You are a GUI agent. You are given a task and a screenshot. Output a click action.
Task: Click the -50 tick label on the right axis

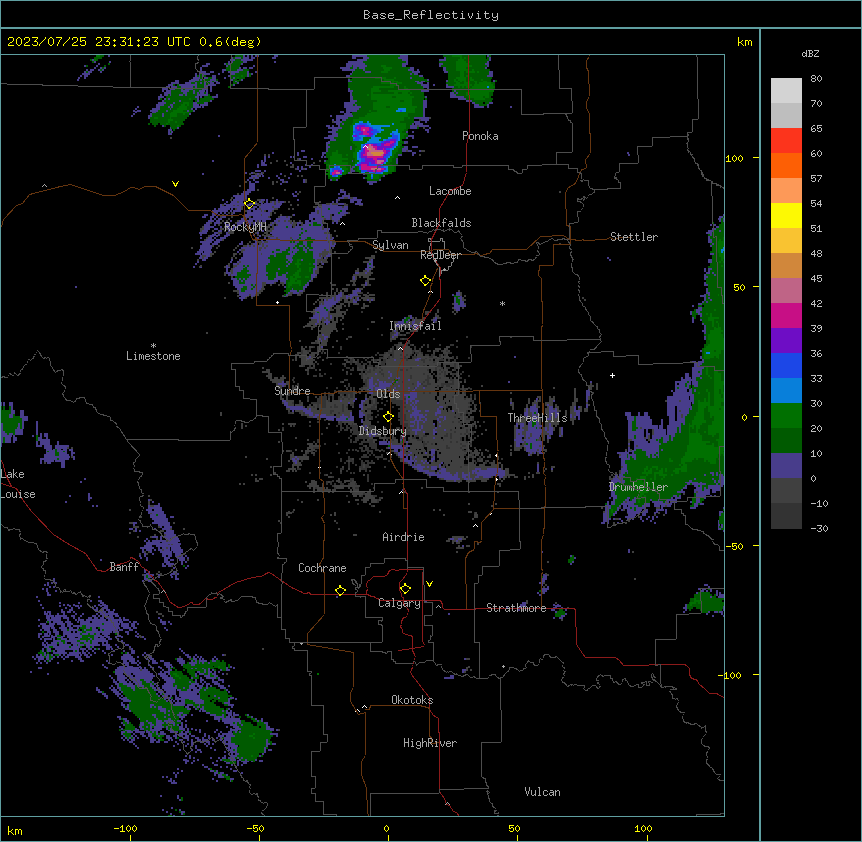[x=734, y=546]
